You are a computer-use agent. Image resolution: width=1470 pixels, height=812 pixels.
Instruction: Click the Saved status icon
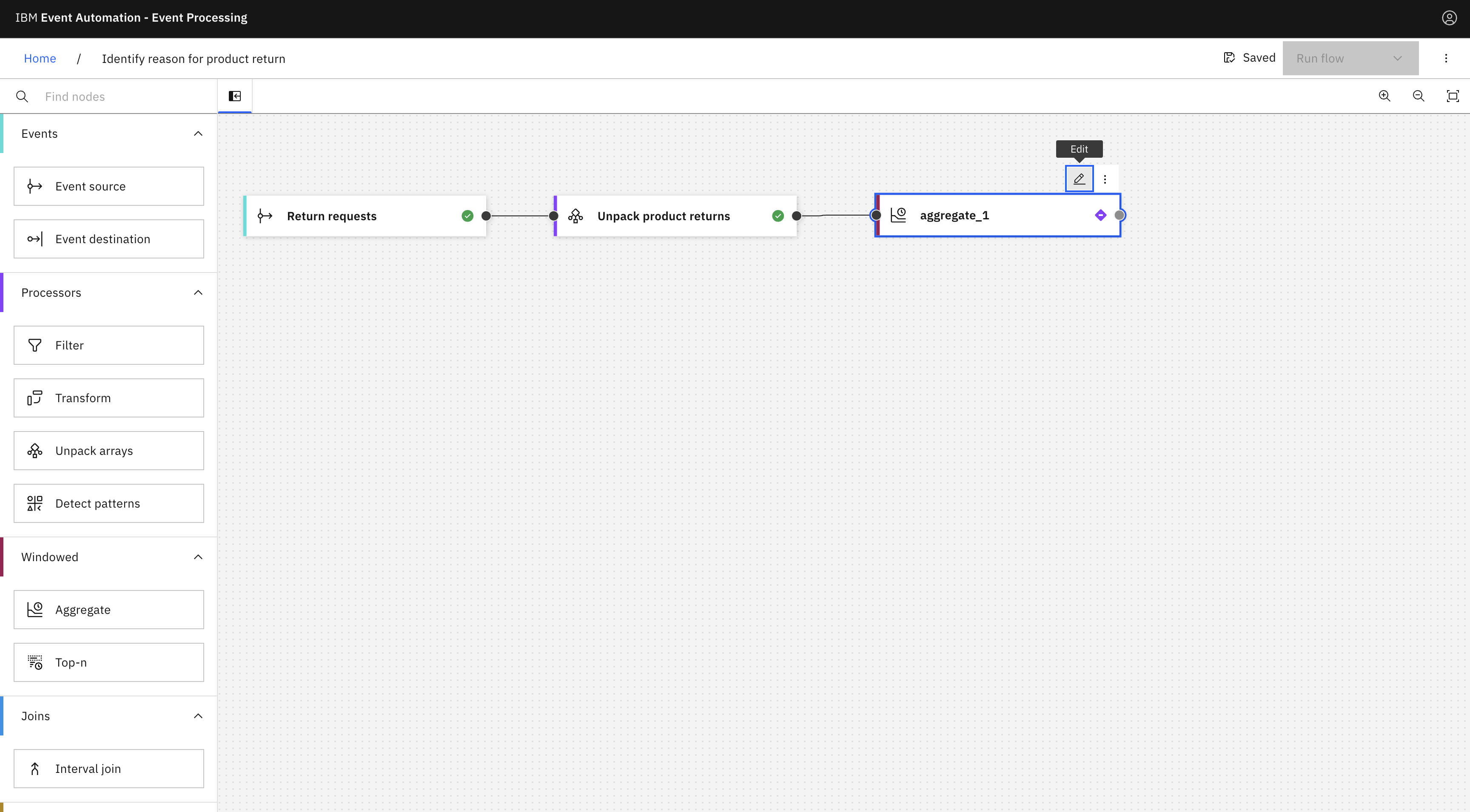point(1229,57)
